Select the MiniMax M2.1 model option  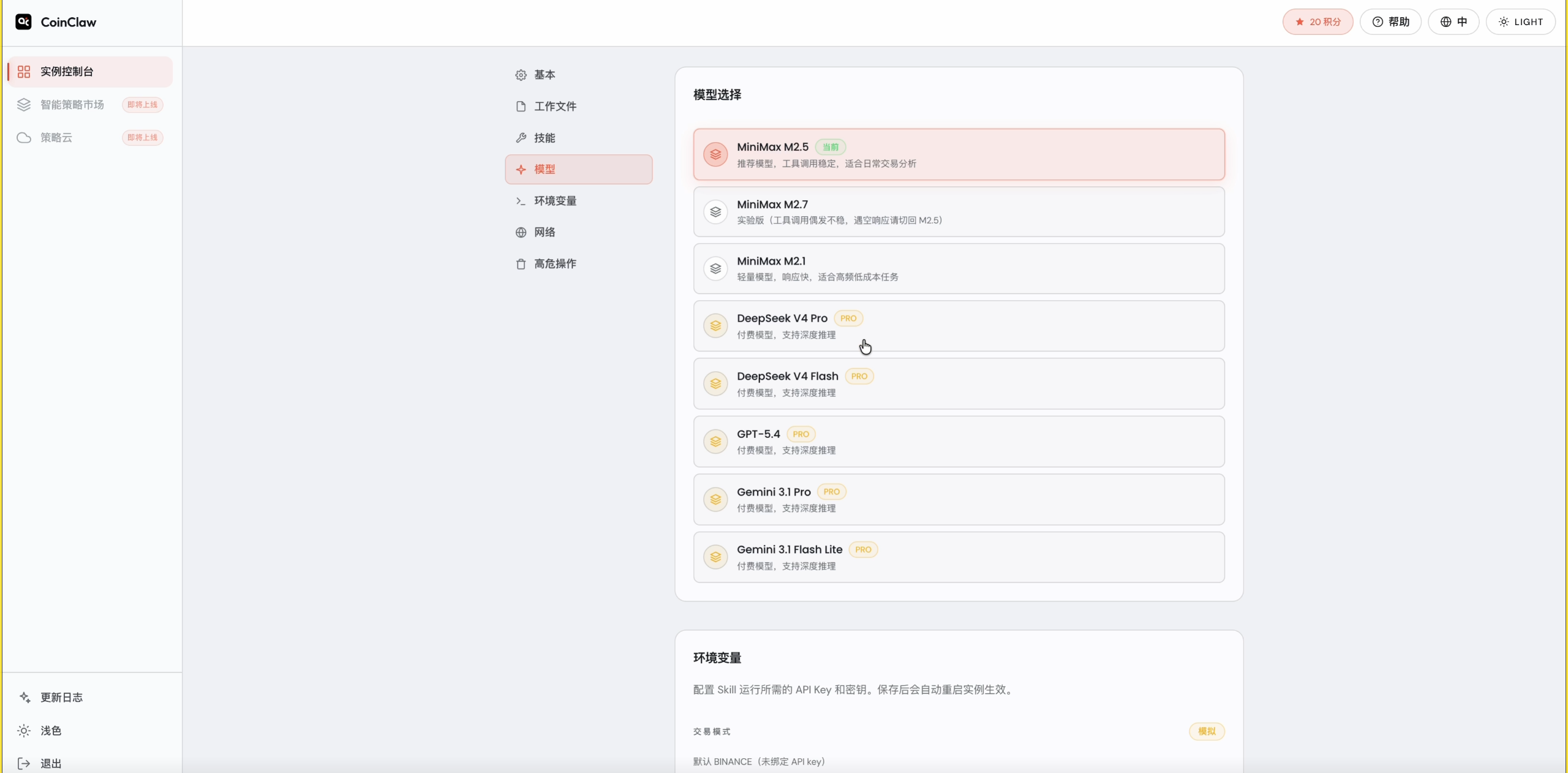click(959, 269)
